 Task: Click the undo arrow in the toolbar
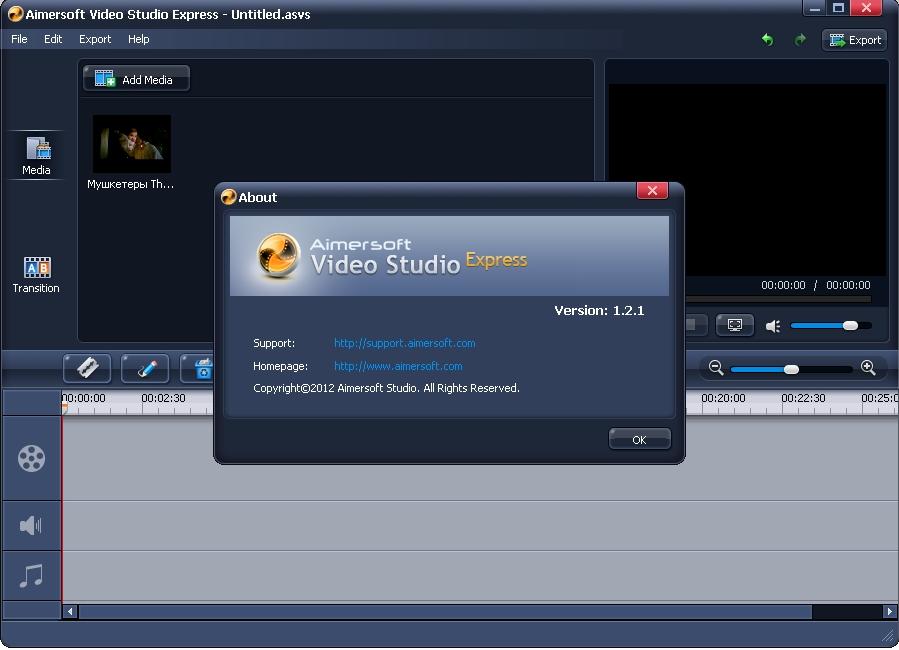(x=766, y=39)
